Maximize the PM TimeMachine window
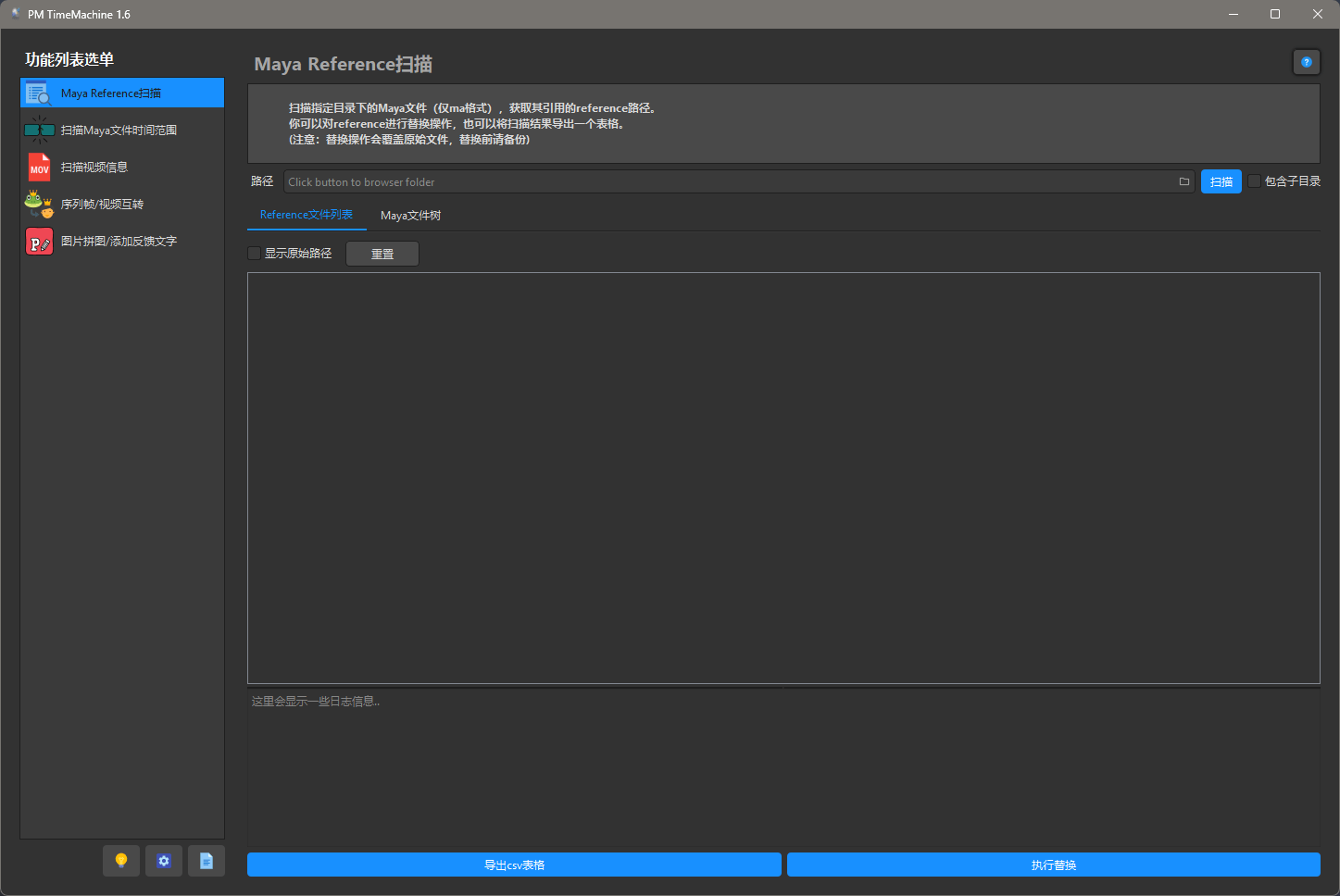The height and width of the screenshot is (896, 1340). (x=1275, y=14)
